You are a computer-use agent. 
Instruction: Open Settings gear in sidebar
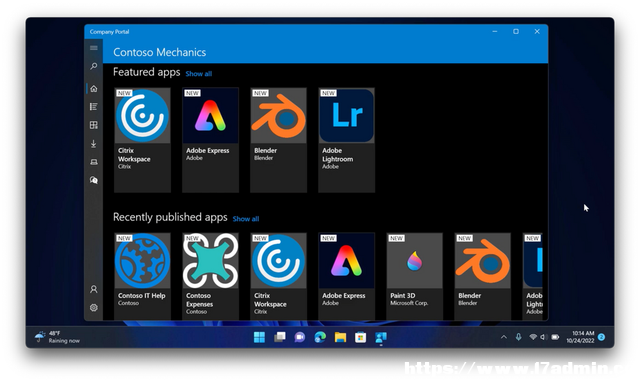(x=93, y=308)
